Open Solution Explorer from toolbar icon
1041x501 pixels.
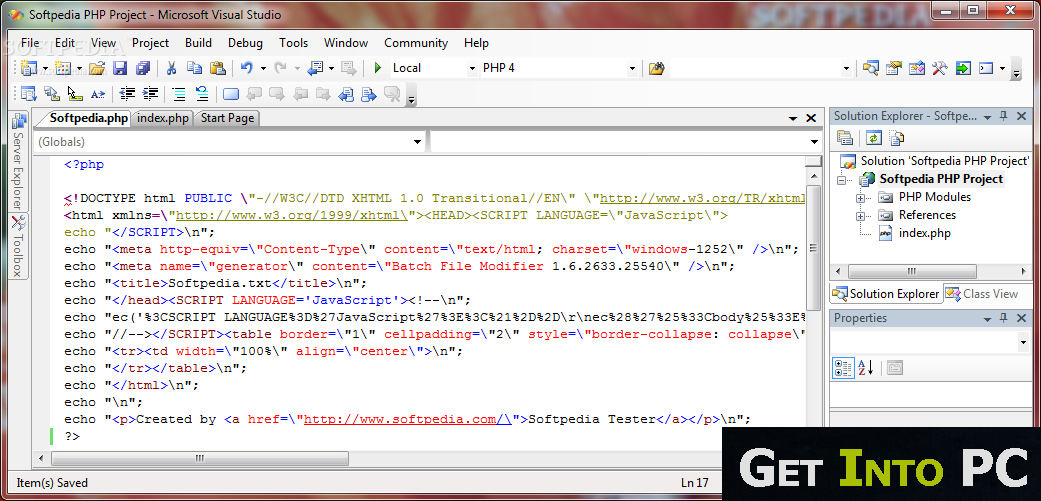pos(870,68)
